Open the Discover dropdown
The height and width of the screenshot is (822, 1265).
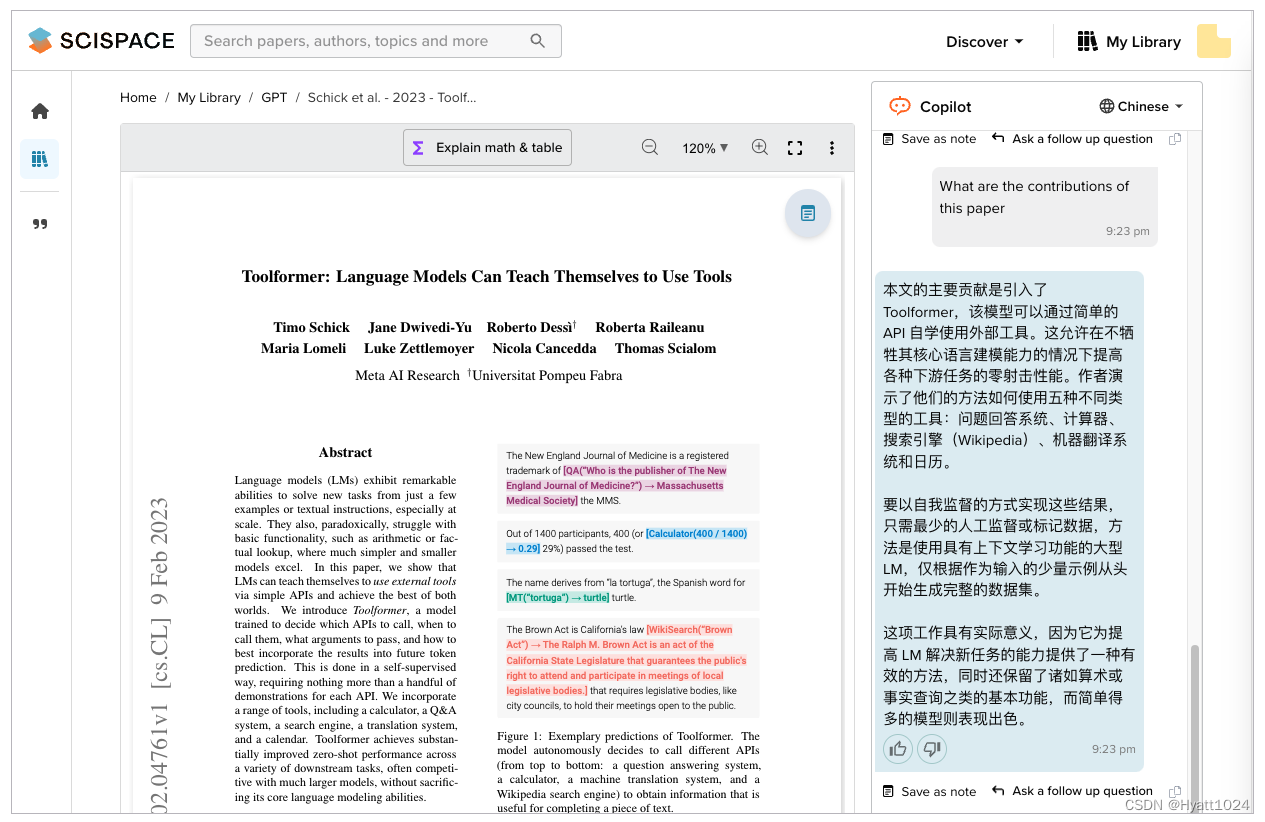(x=985, y=41)
